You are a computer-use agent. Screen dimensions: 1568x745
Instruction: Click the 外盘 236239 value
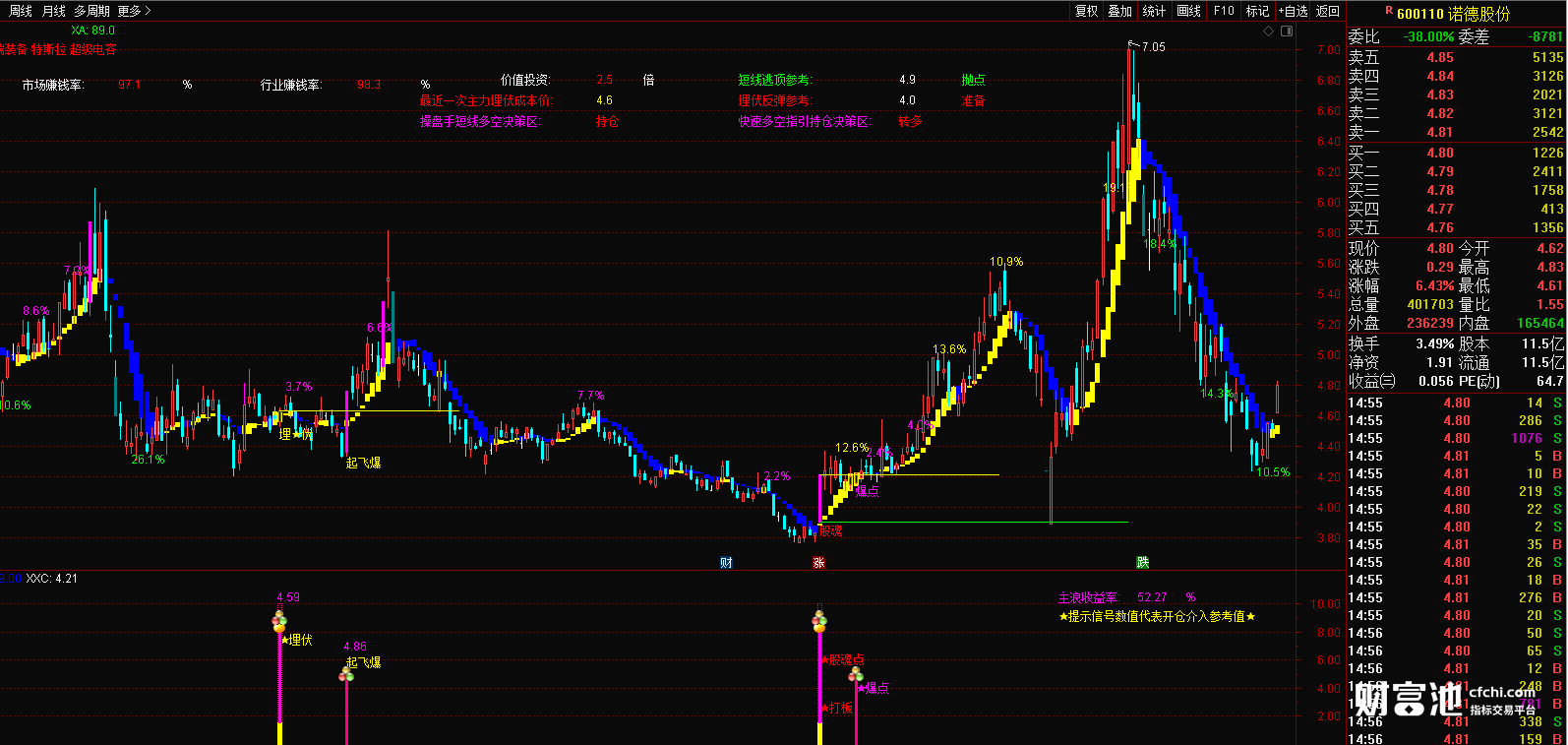(x=1430, y=323)
